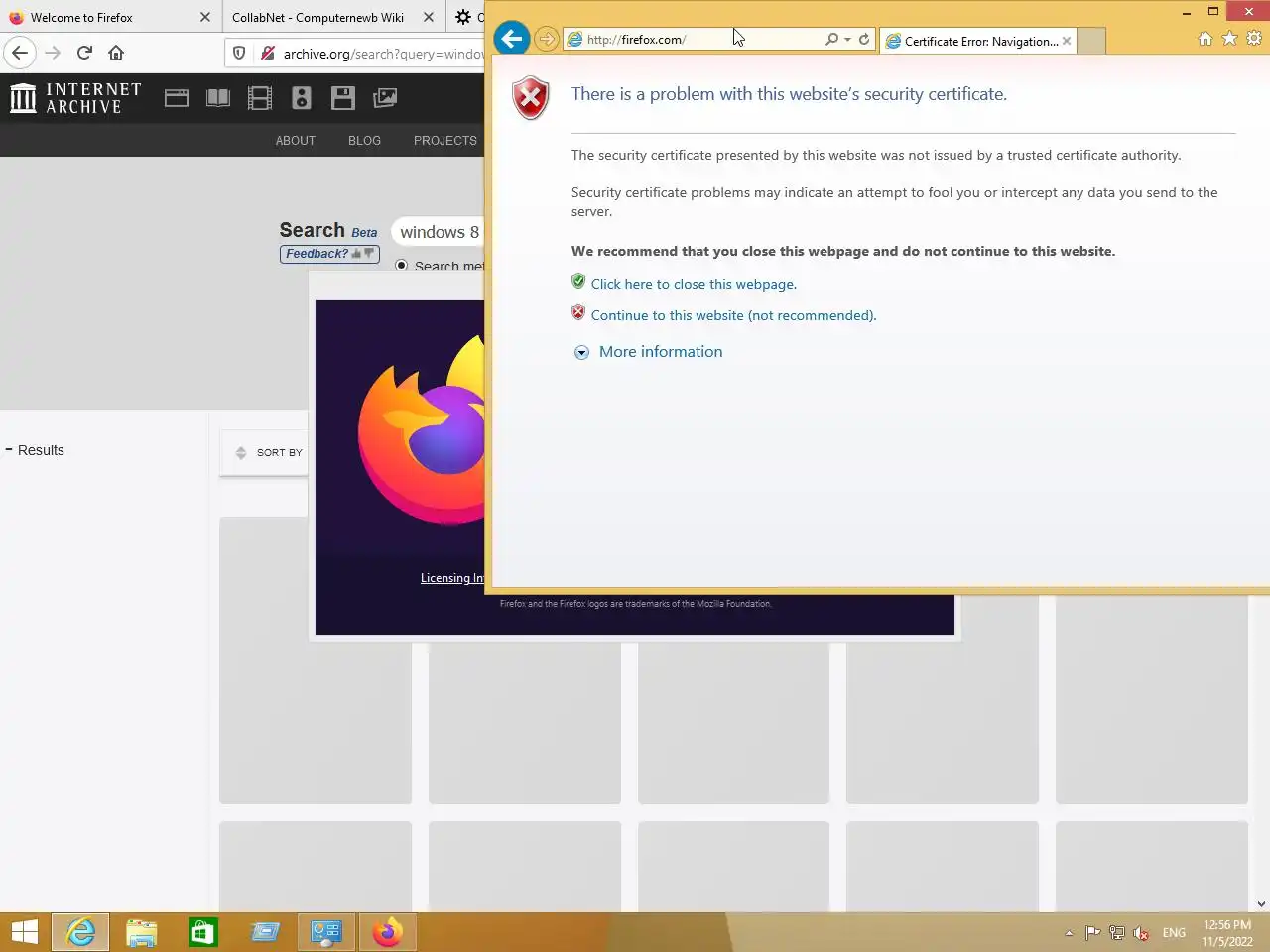Show hidden system tray icons
The height and width of the screenshot is (952, 1270).
[x=1069, y=933]
